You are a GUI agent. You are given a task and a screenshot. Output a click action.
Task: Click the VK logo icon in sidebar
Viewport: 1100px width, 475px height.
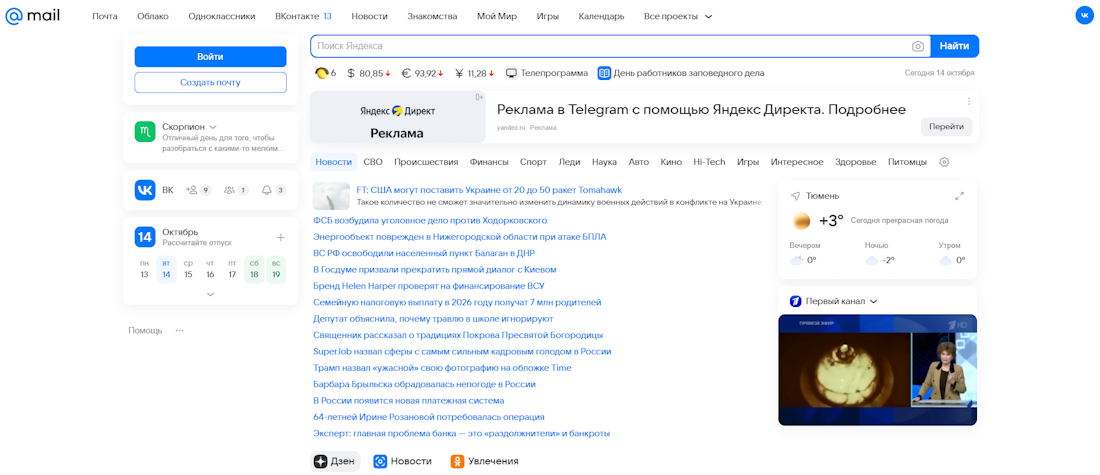(x=145, y=190)
